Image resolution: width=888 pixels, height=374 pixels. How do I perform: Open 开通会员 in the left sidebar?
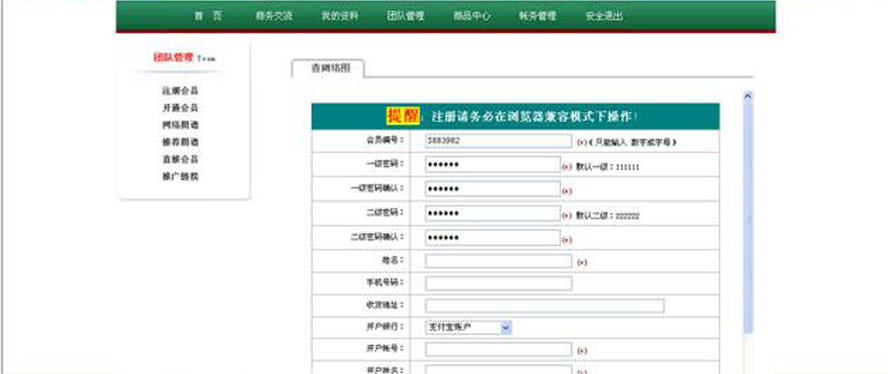[180, 108]
